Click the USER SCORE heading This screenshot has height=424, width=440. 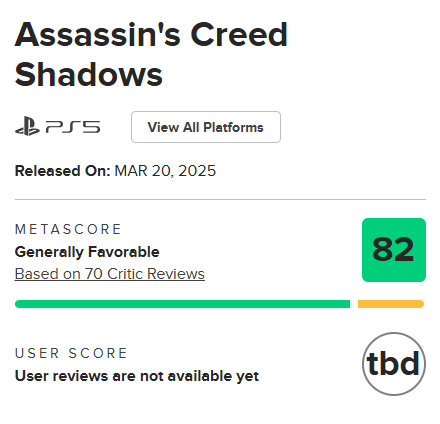pyautogui.click(x=71, y=353)
